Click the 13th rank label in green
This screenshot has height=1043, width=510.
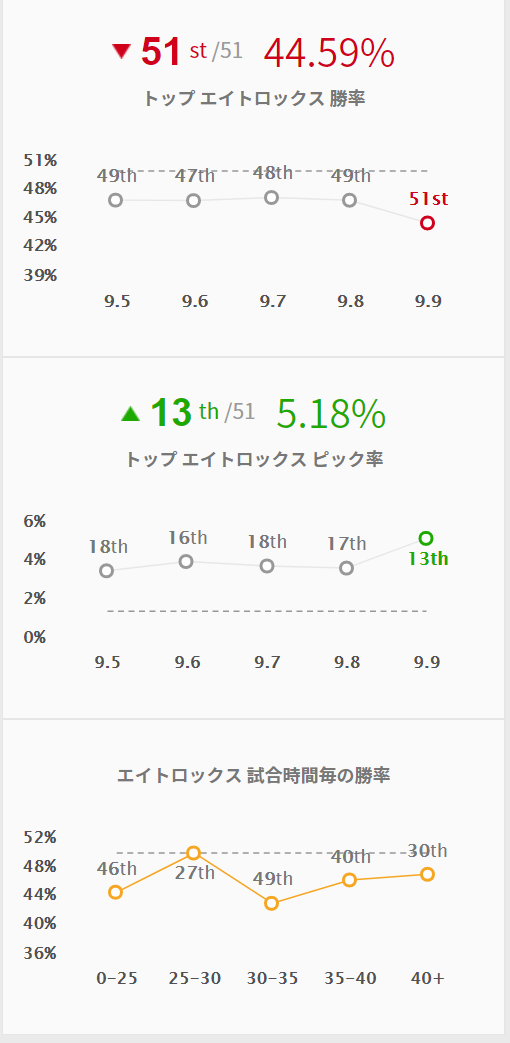(x=428, y=559)
